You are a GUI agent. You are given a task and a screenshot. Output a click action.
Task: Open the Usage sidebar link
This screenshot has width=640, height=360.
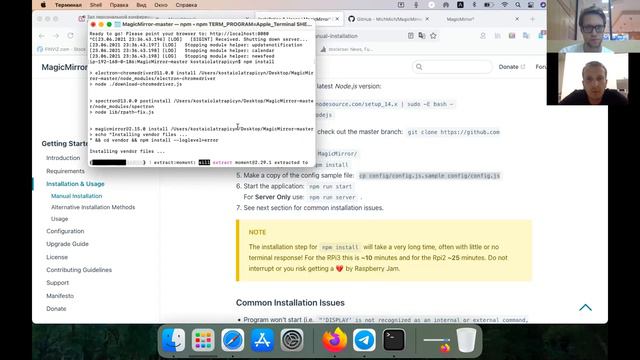59,219
